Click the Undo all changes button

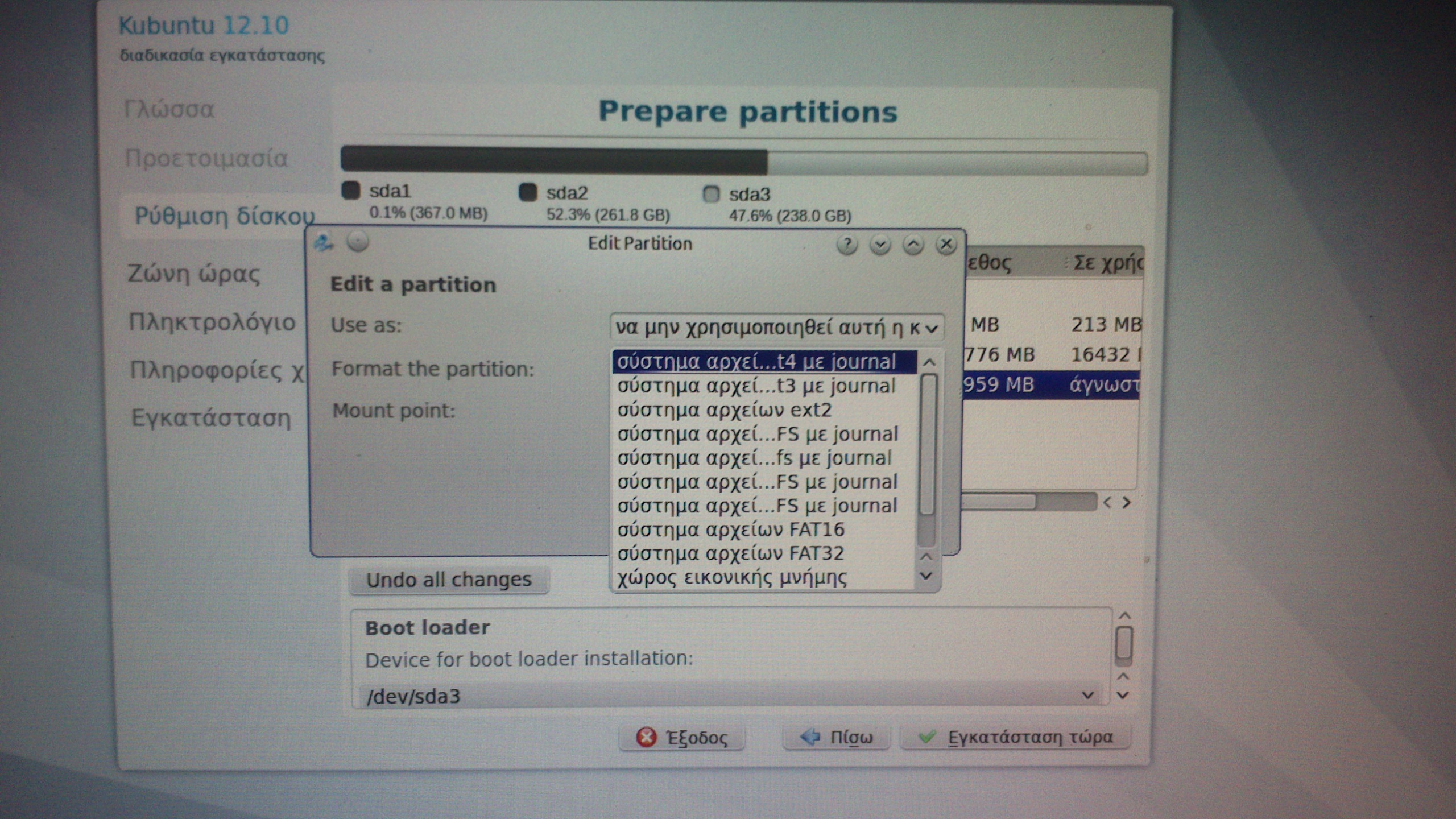(448, 580)
